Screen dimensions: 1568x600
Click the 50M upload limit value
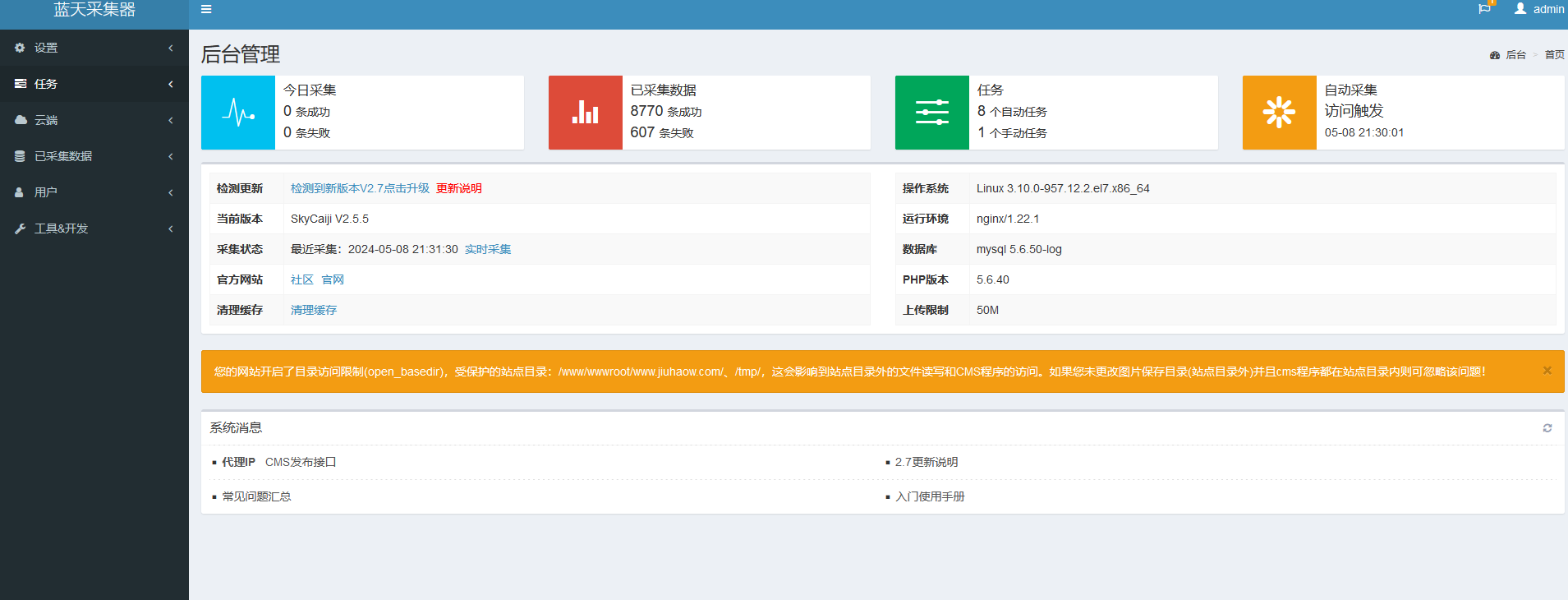click(987, 310)
